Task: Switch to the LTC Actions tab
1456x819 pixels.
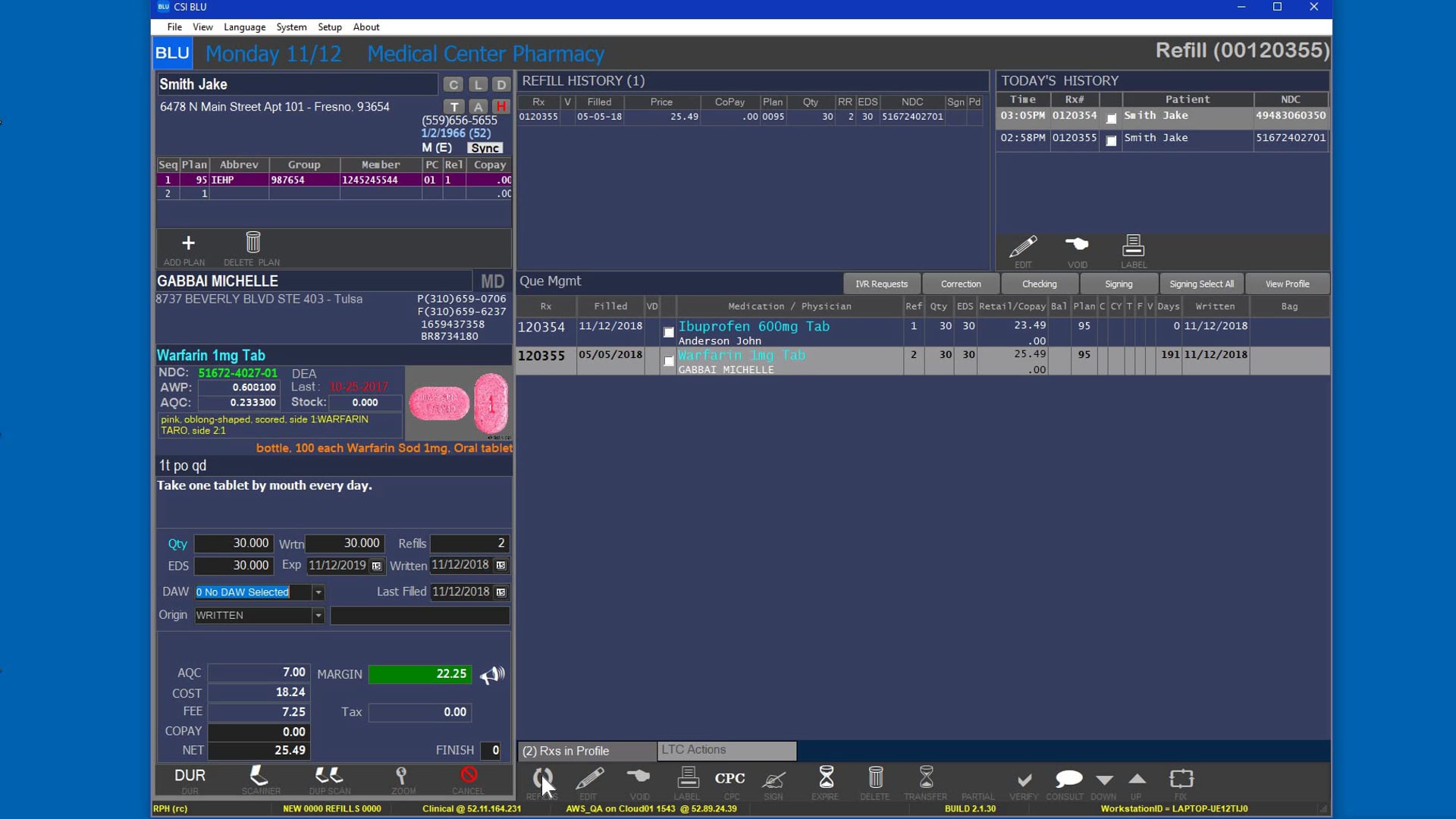Action: 726,750
